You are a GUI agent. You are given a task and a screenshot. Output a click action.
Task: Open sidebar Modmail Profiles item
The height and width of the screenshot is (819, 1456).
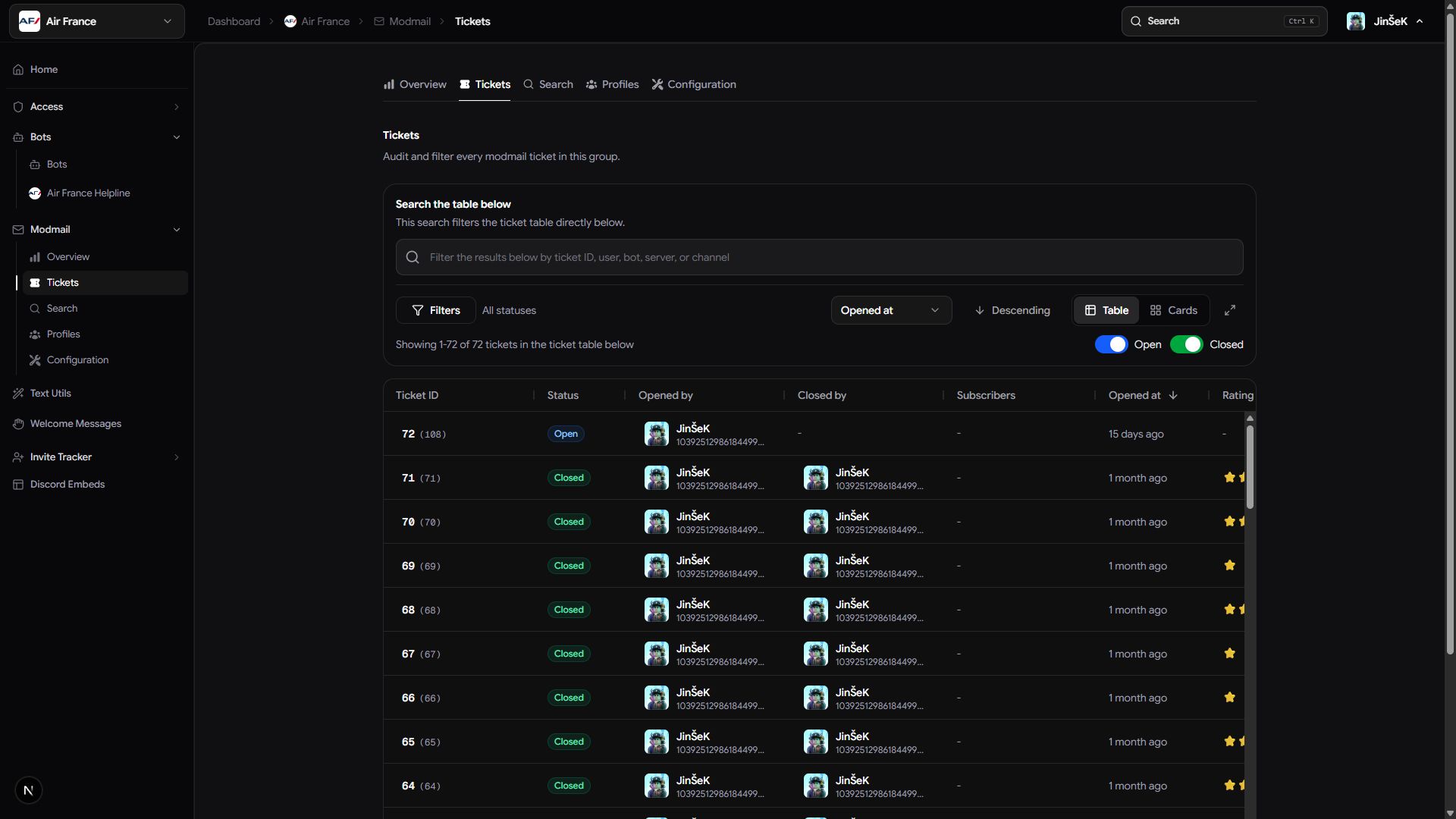pyautogui.click(x=105, y=334)
